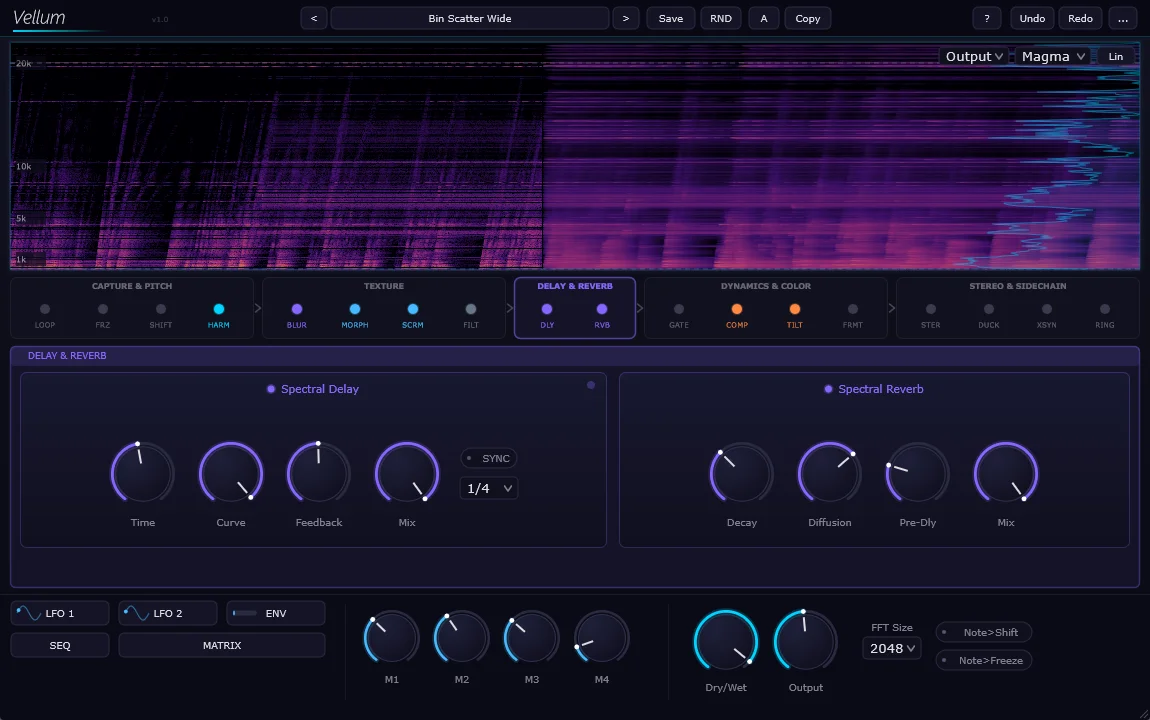Screen dimensions: 1150x720
Task: Click the Redo button
Action: click(x=1080, y=18)
